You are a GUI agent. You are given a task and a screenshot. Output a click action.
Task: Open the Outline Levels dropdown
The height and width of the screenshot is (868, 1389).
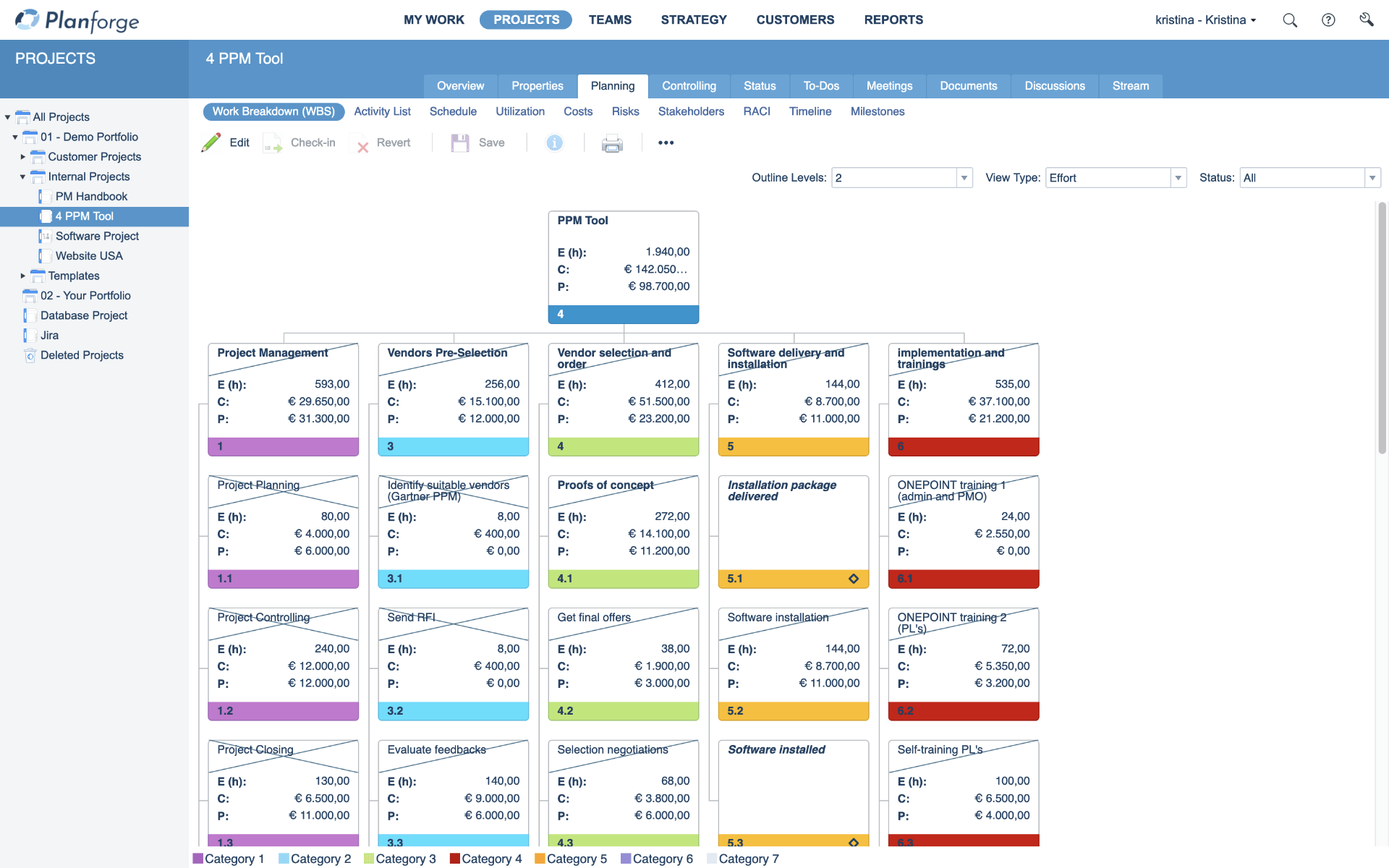[965, 177]
